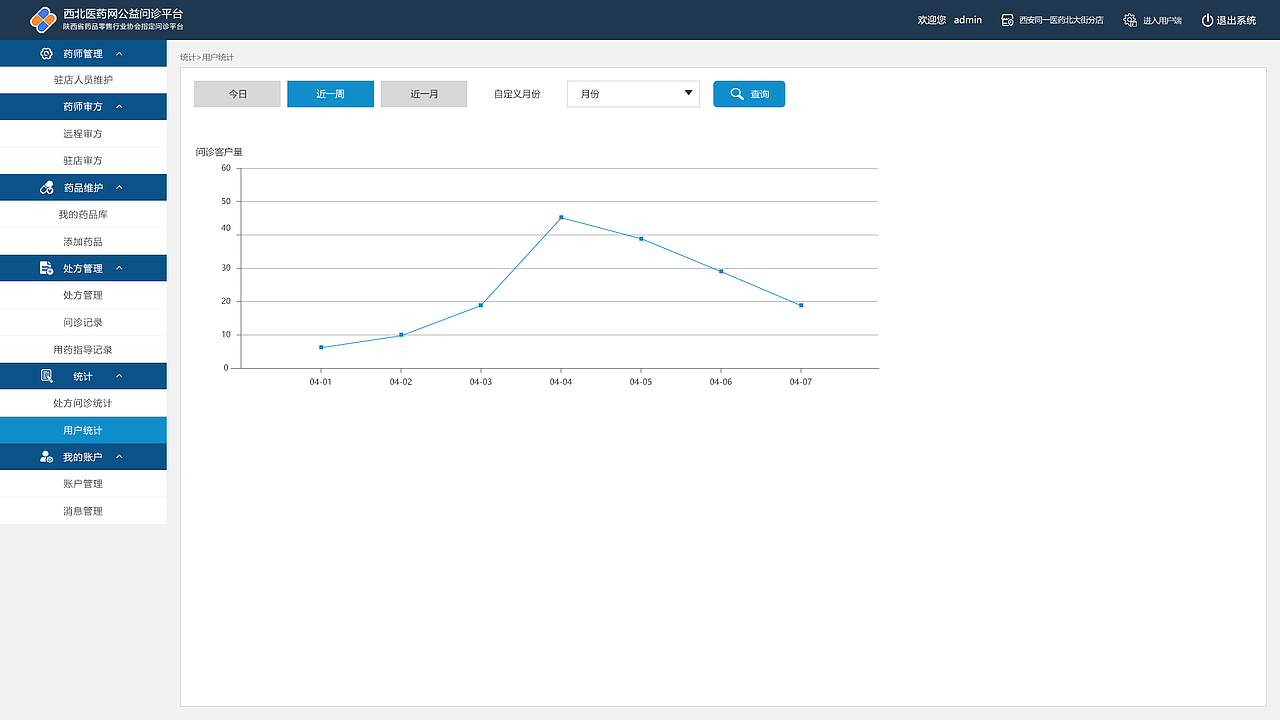Collapse the 药师管理 section chevron

(x=119, y=53)
